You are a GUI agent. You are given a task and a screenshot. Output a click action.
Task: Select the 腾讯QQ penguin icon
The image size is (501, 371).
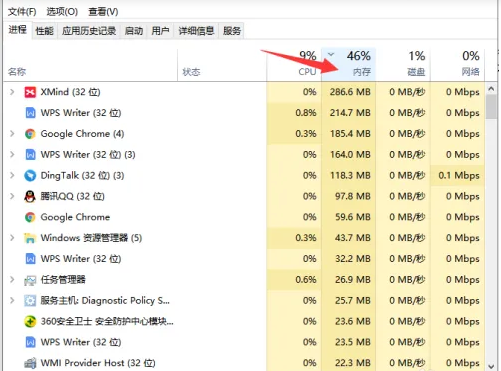pos(30,196)
